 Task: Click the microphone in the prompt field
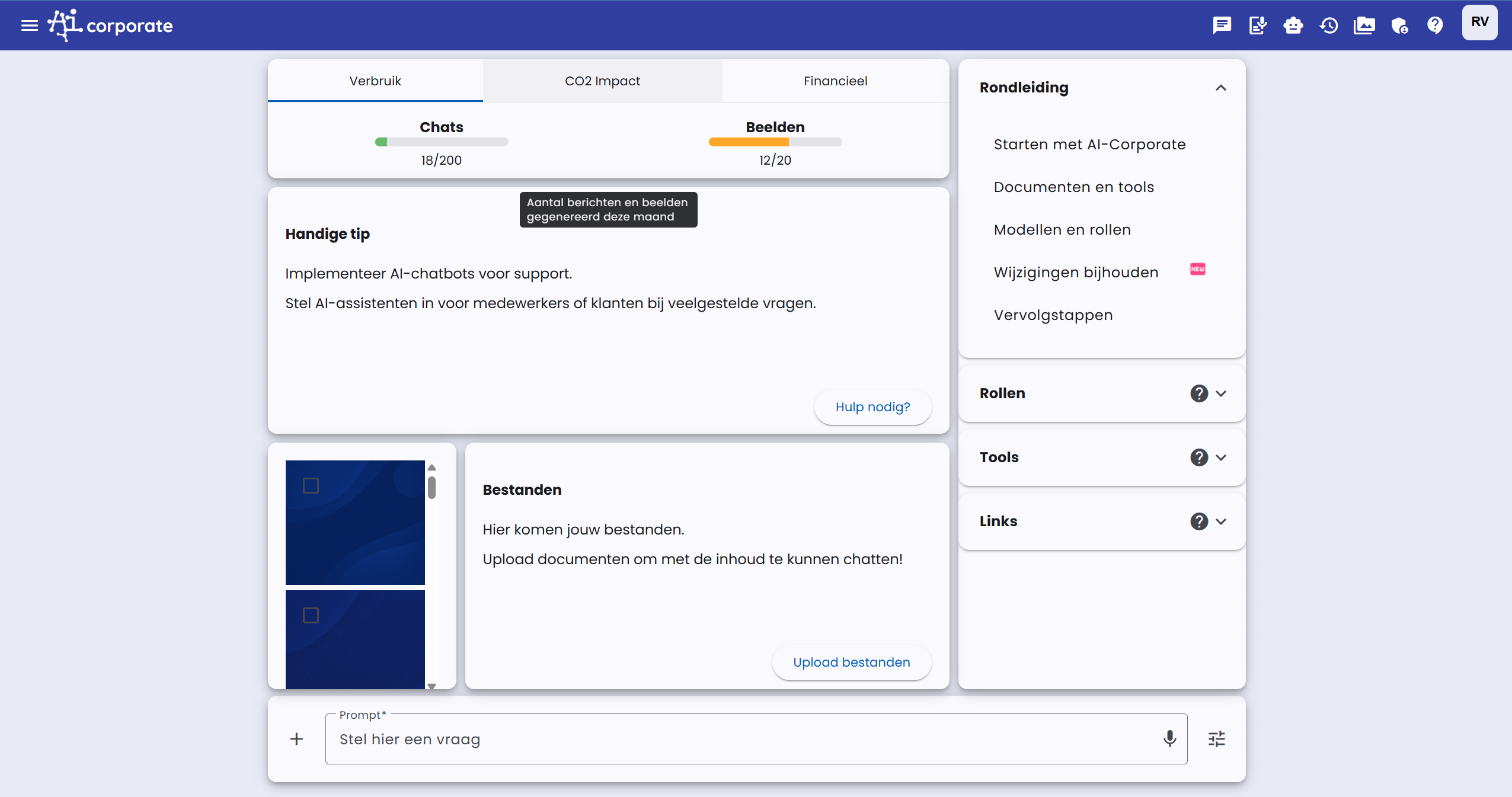[1169, 738]
